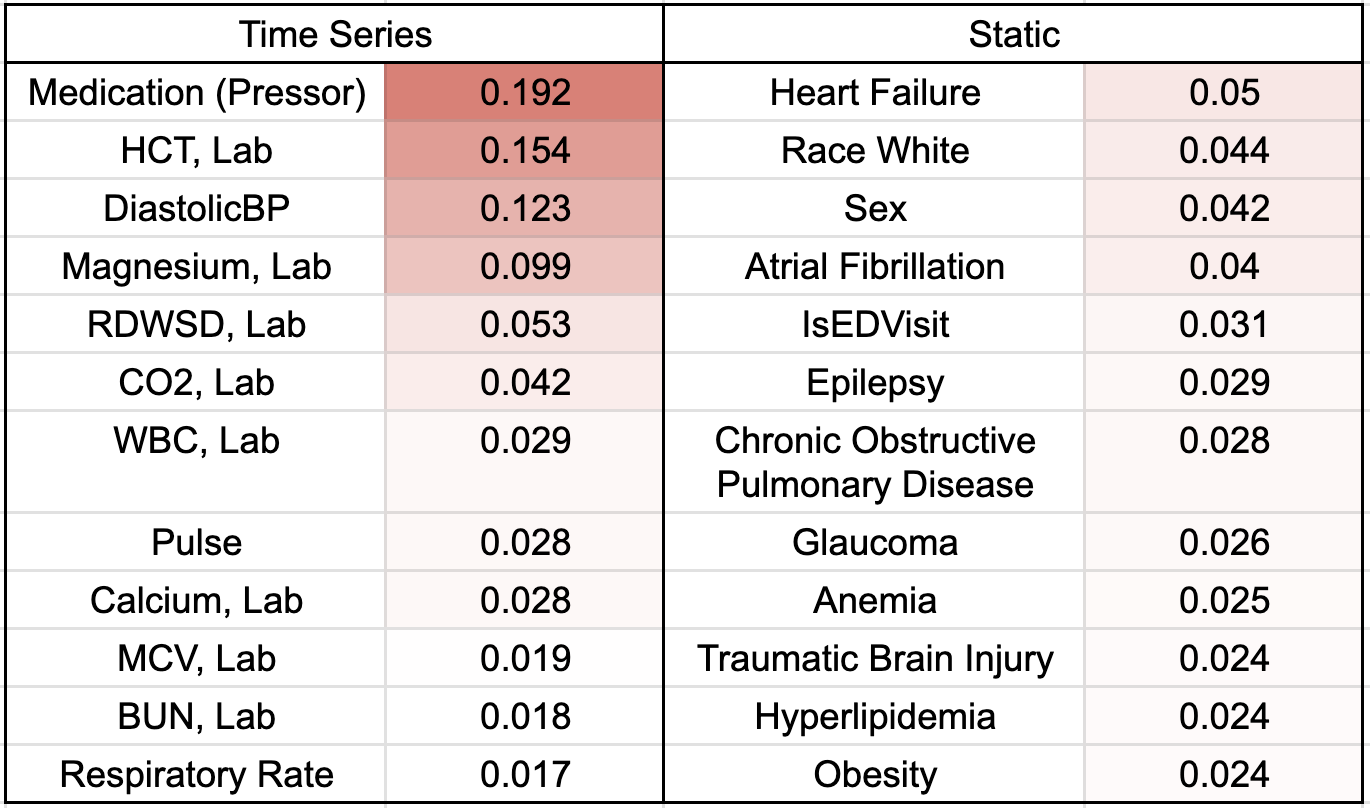The width and height of the screenshot is (1370, 808).
Task: Click the Atrial Fibrillation cell
Action: coord(875,267)
